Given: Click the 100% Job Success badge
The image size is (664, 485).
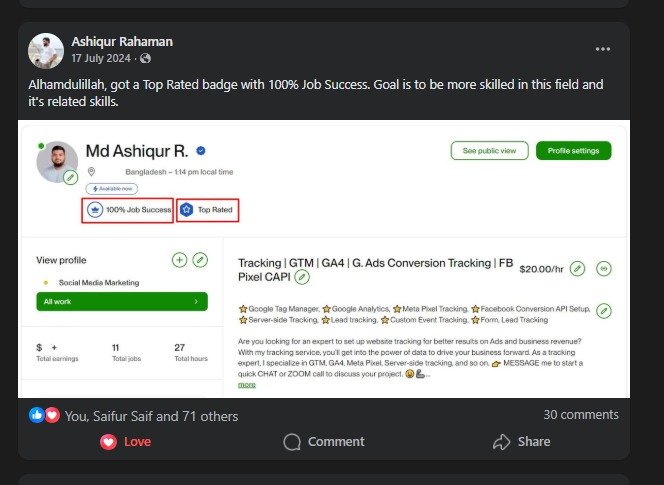Looking at the screenshot, I should pyautogui.click(x=127, y=210).
